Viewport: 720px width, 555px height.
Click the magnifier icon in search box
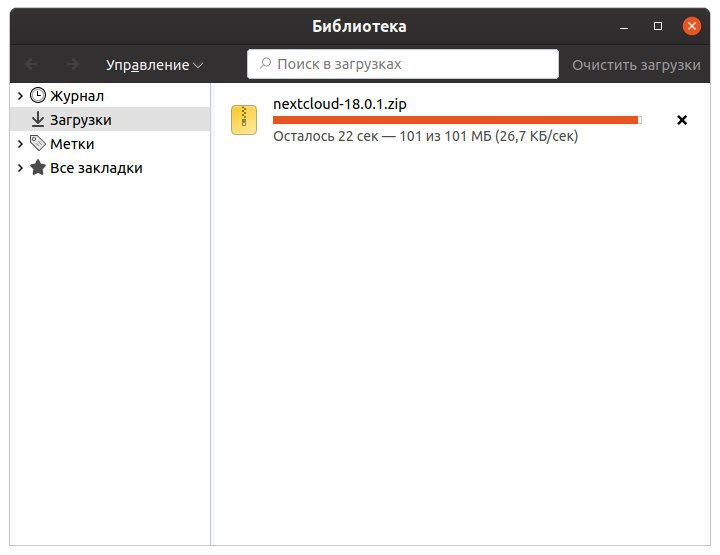pyautogui.click(x=265, y=63)
